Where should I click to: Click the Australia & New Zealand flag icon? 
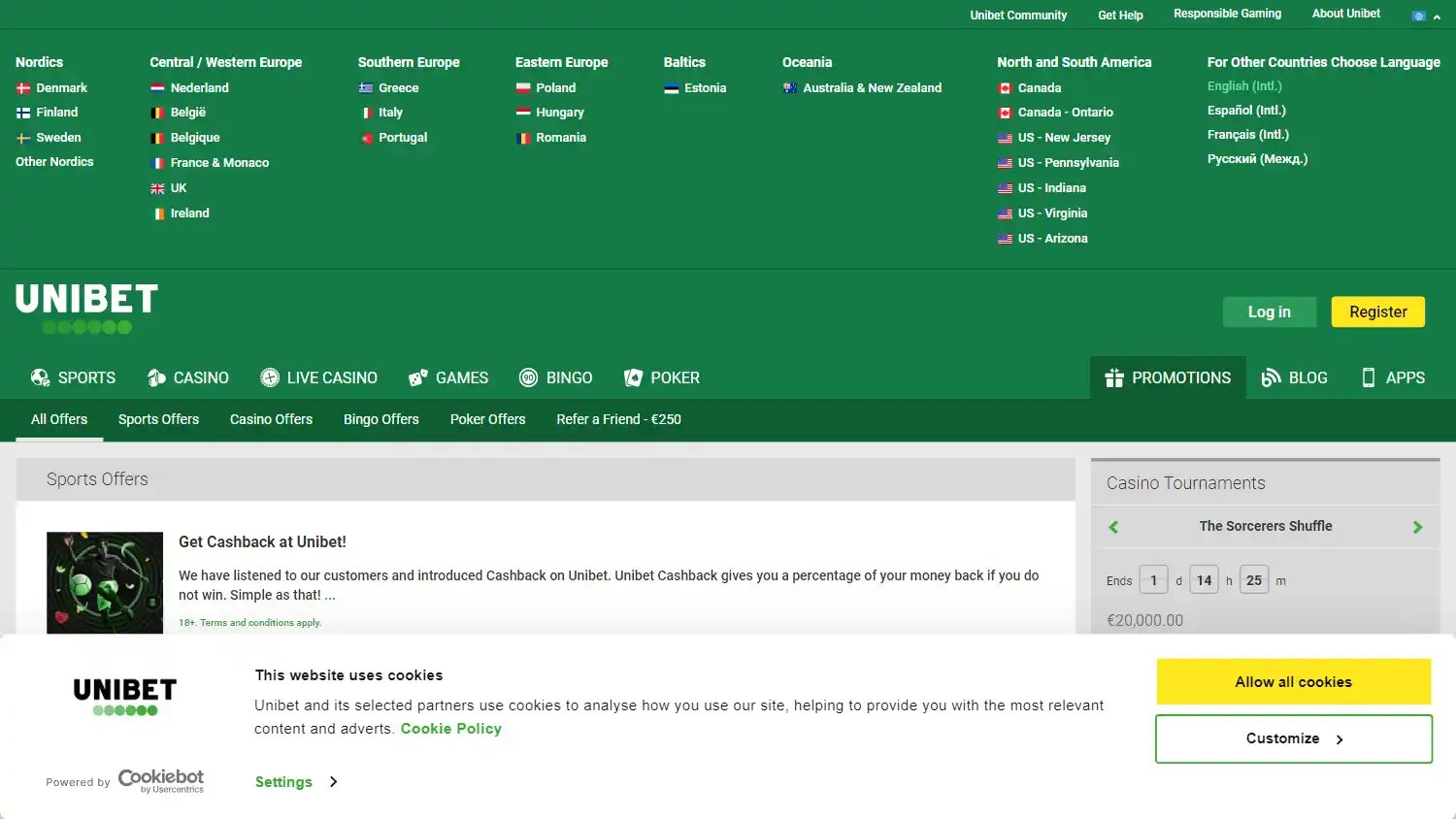(790, 88)
